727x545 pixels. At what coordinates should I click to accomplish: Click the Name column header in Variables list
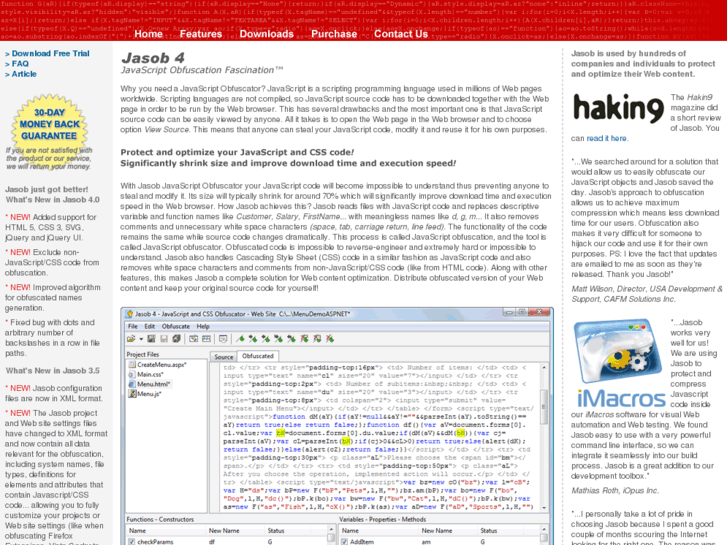click(x=378, y=531)
